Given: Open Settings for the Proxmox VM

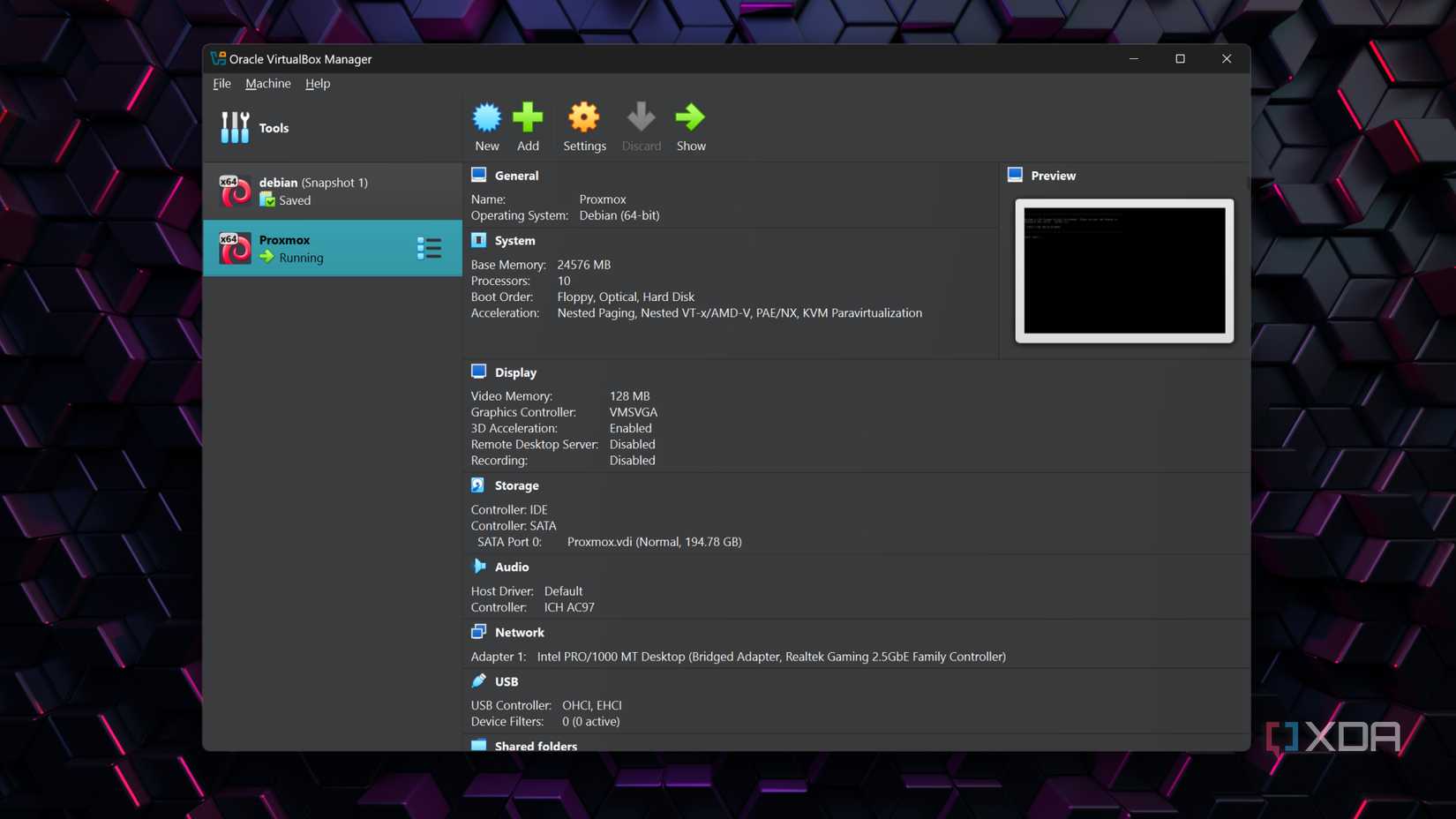Looking at the screenshot, I should coord(583,124).
